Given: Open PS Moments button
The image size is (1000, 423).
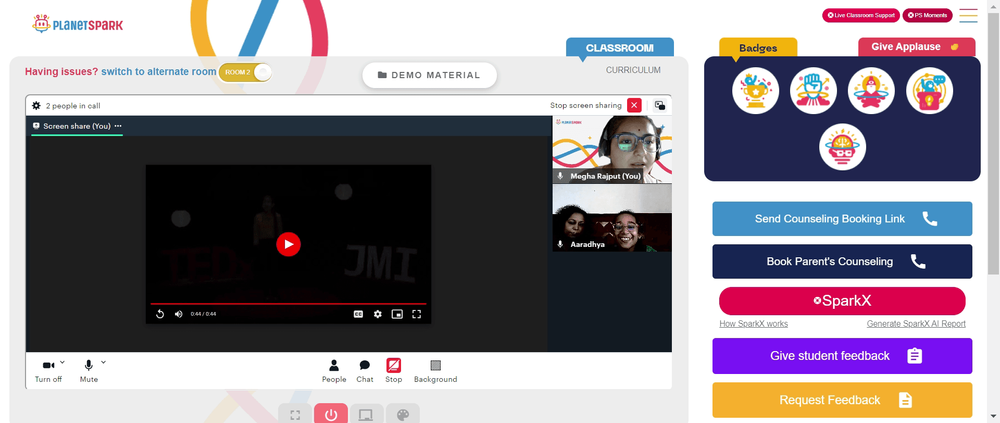Looking at the screenshot, I should [927, 15].
